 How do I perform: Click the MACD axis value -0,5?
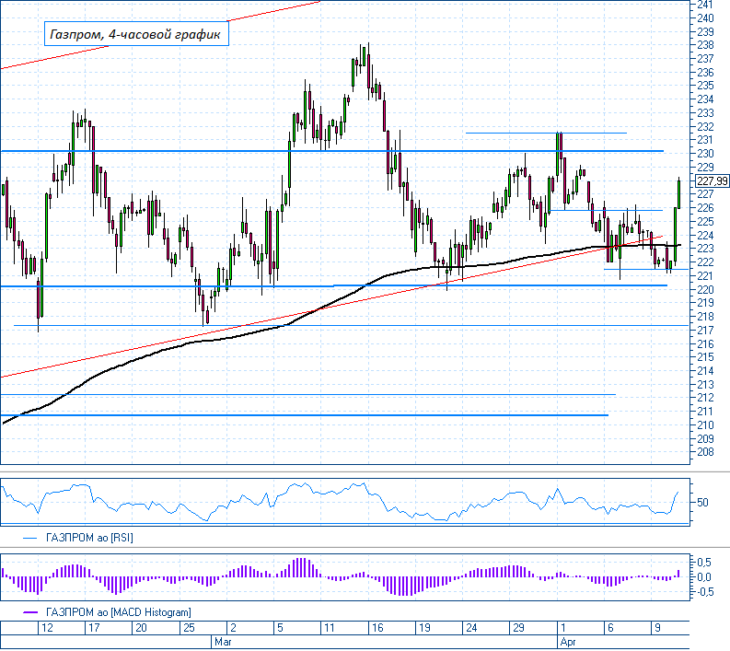click(x=703, y=592)
